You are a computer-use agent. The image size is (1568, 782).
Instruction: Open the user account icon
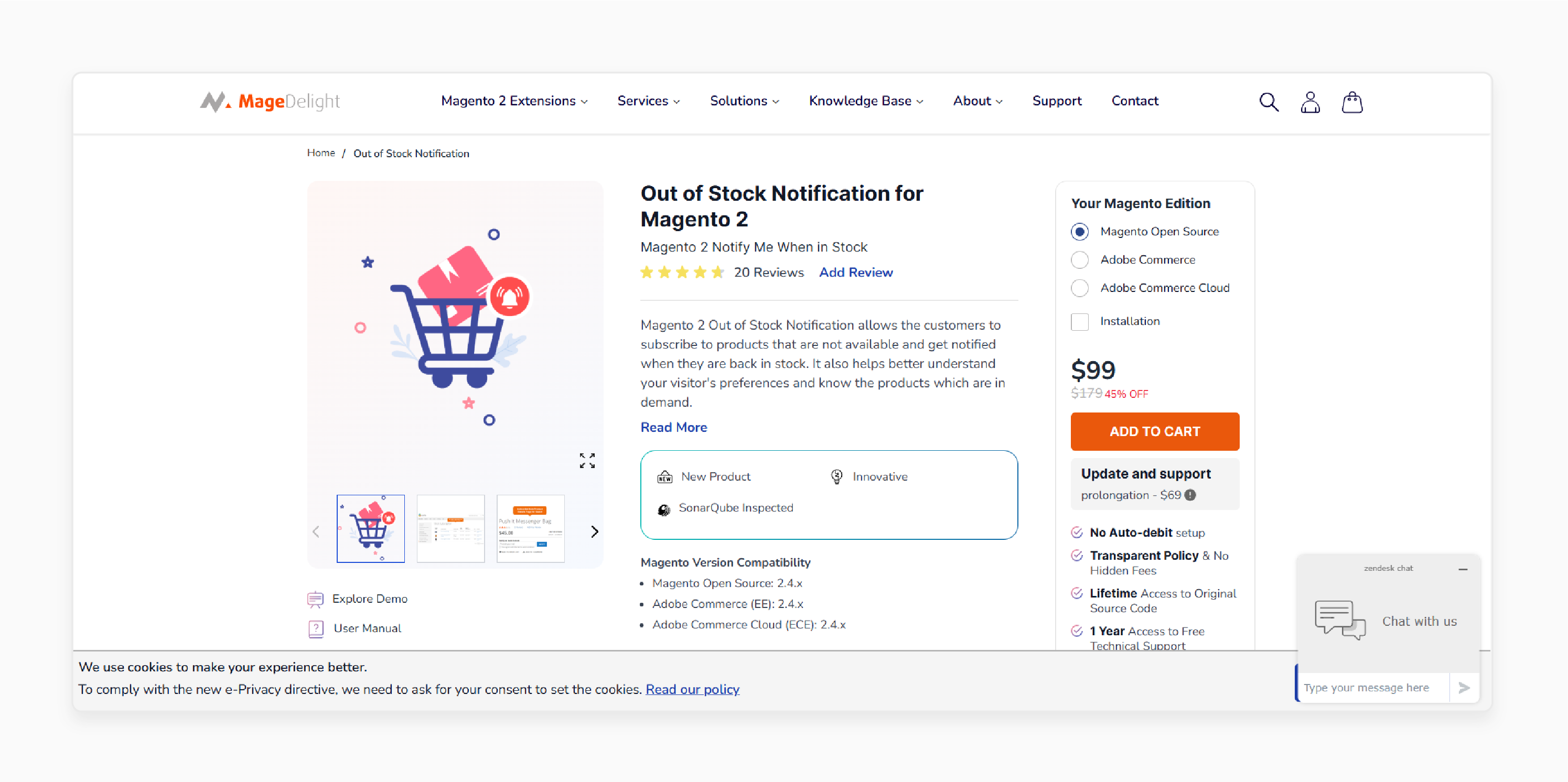coord(1310,102)
